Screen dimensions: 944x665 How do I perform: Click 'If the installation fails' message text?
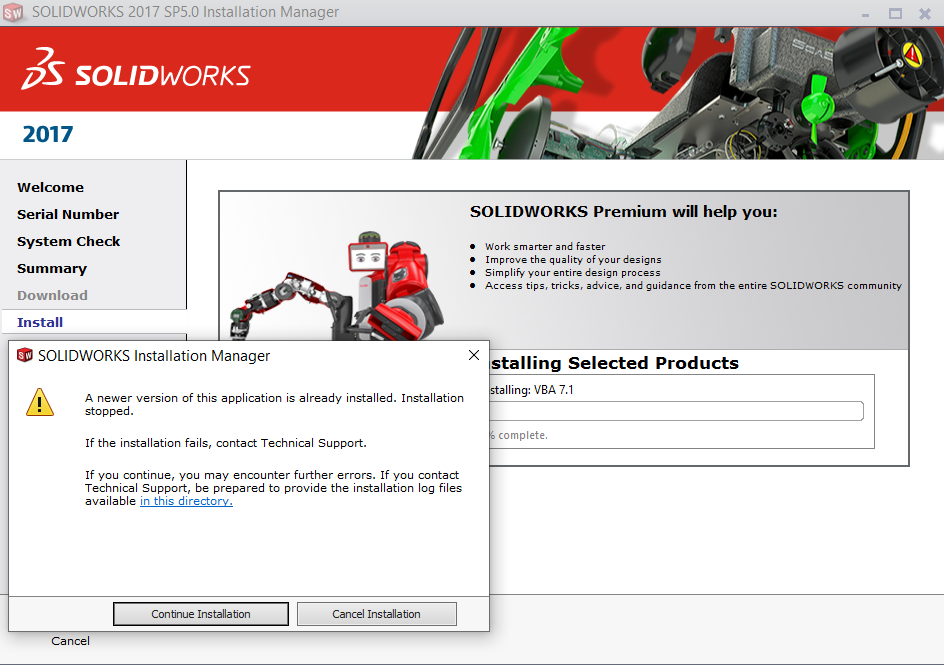(226, 443)
